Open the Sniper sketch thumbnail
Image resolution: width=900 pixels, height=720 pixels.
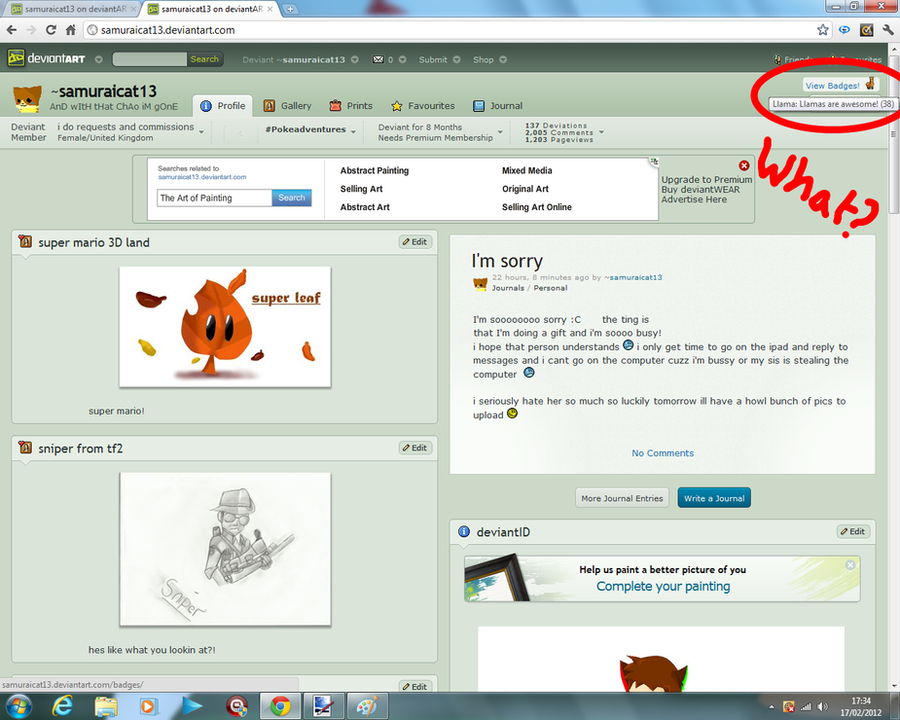[x=225, y=549]
